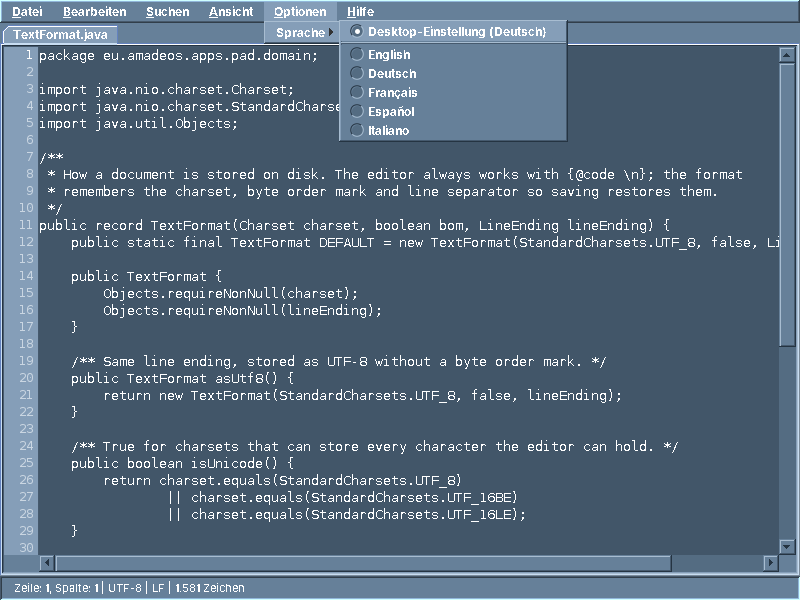
Task: Click the 'return new TextFormat' line
Action: 362,395
